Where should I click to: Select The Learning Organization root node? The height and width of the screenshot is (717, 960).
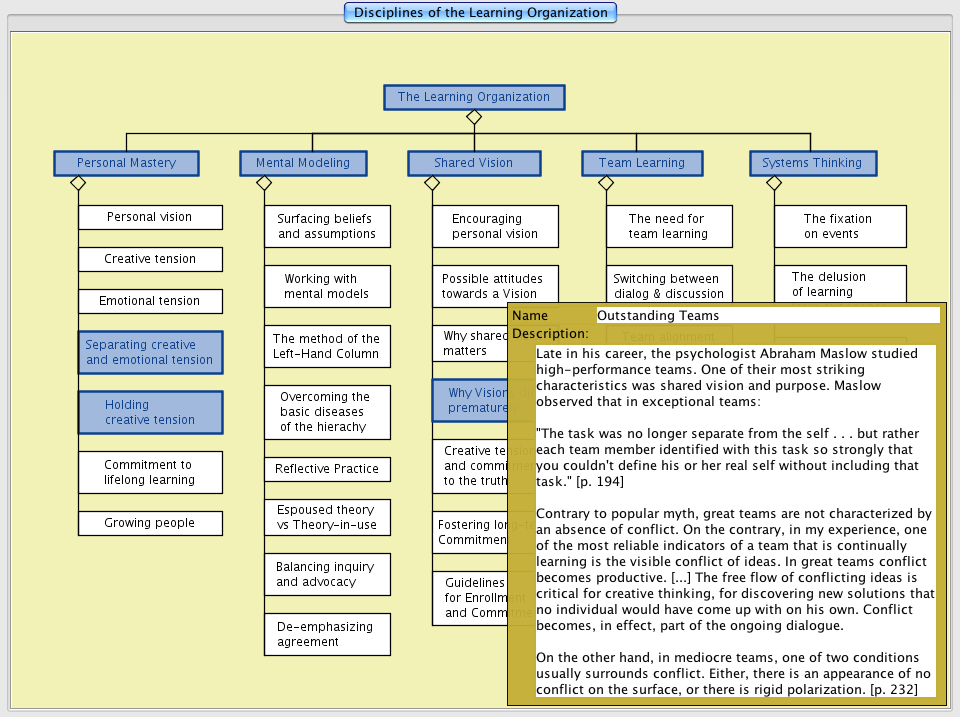point(474,97)
